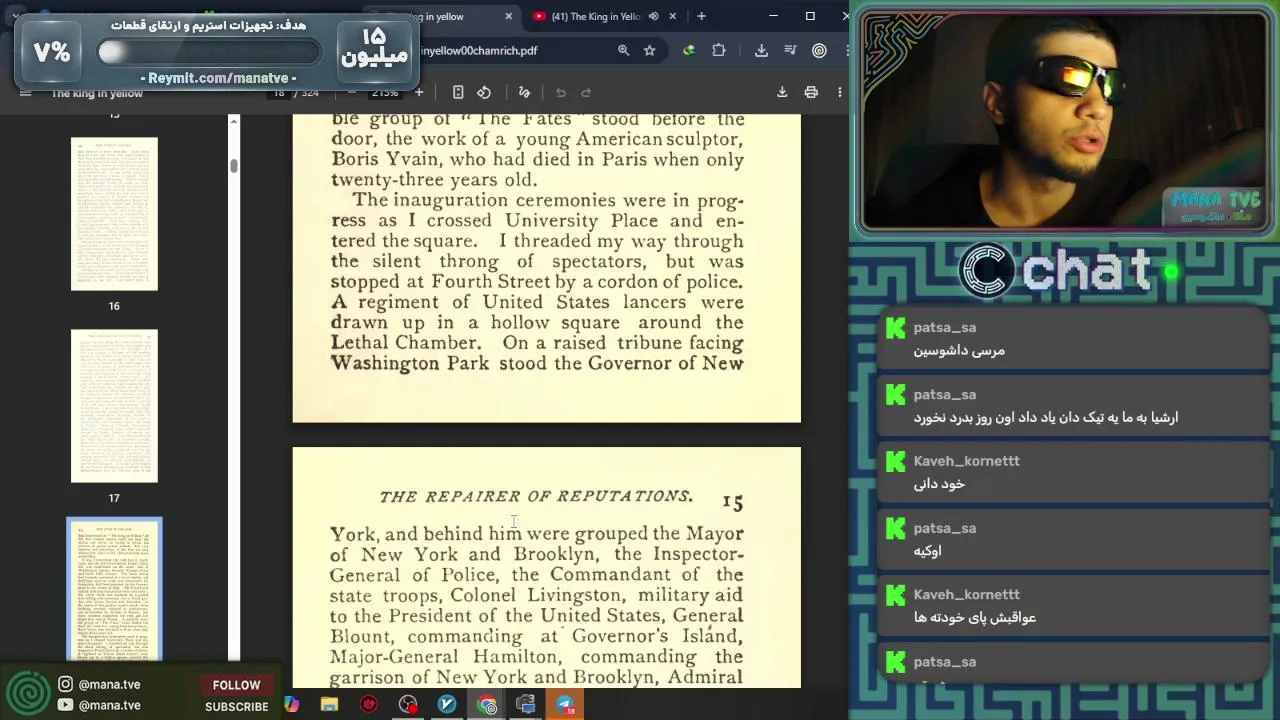Click the monitor app icon left of Telegram

526,705
